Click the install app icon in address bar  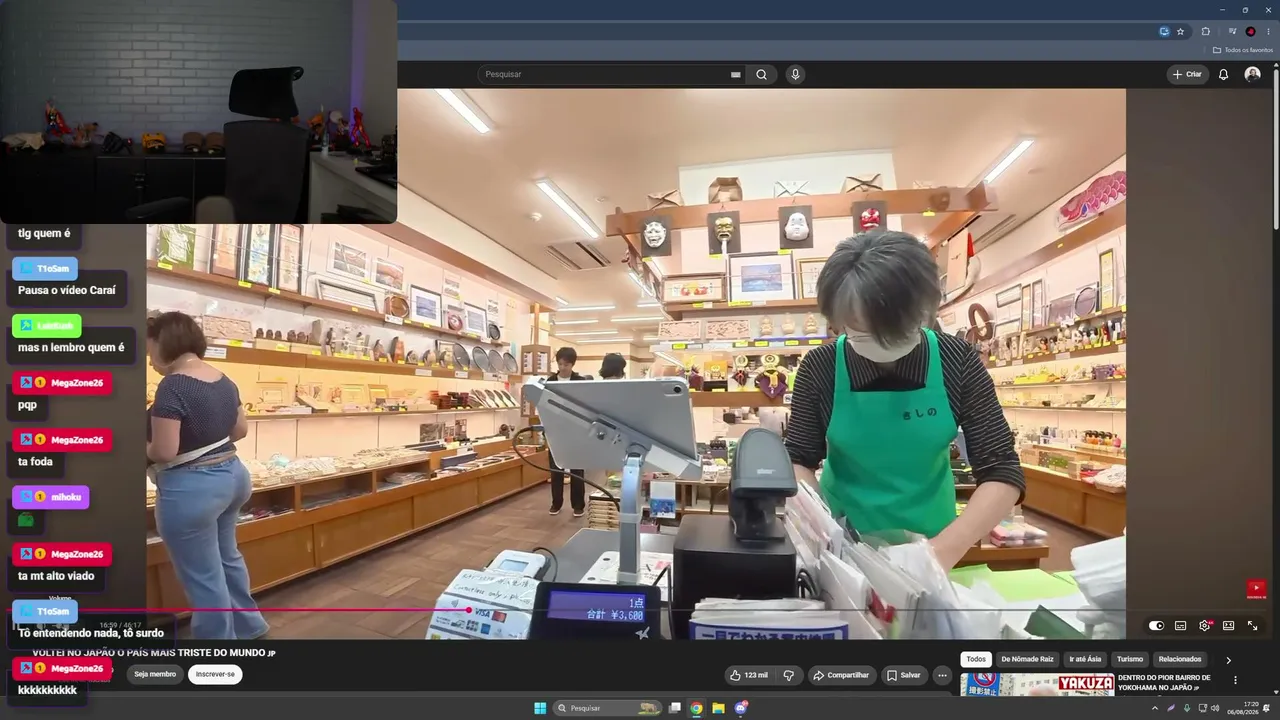(1164, 31)
